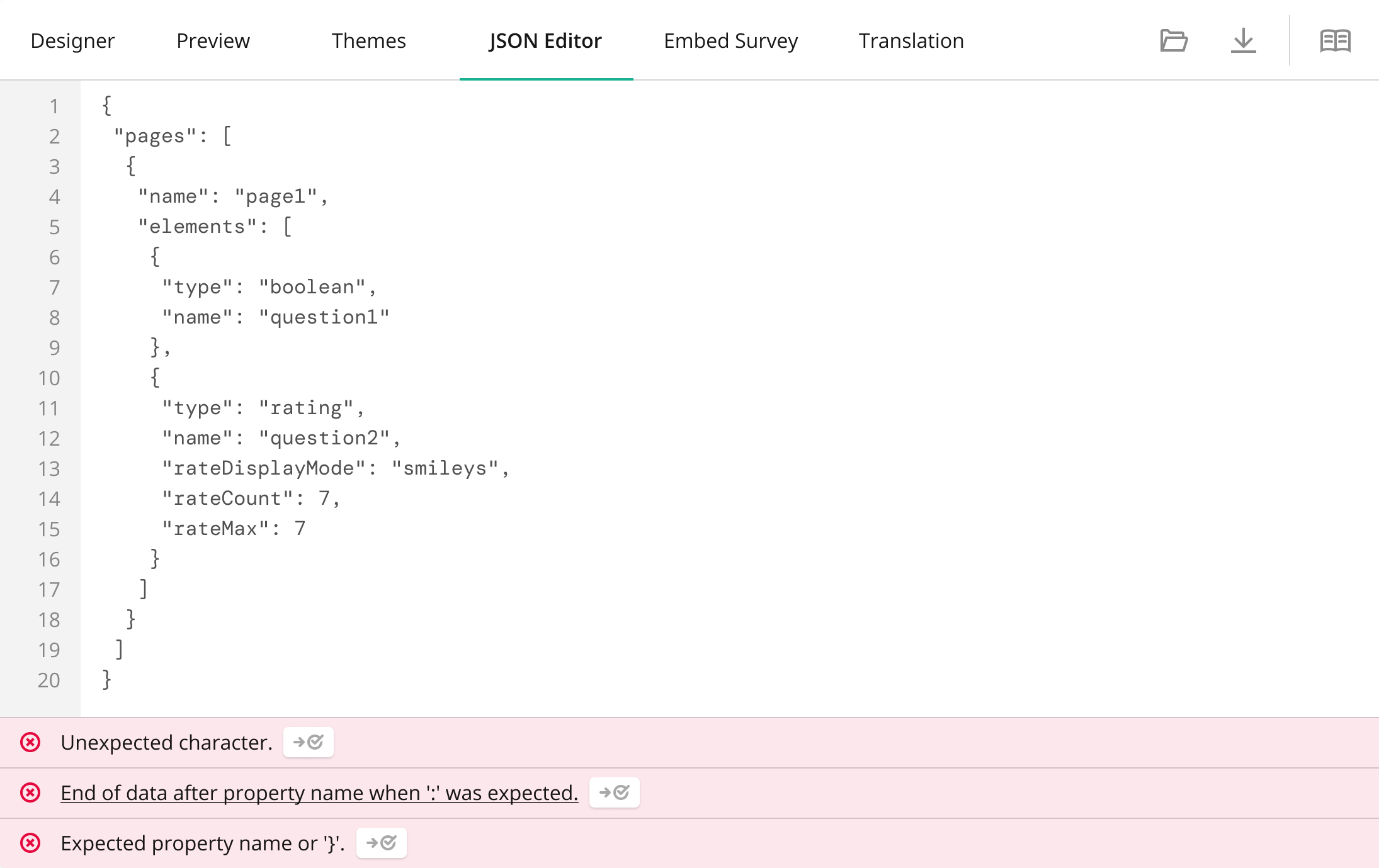Image resolution: width=1379 pixels, height=868 pixels.
Task: Click dismiss button on unexpected character error
Action: point(308,742)
